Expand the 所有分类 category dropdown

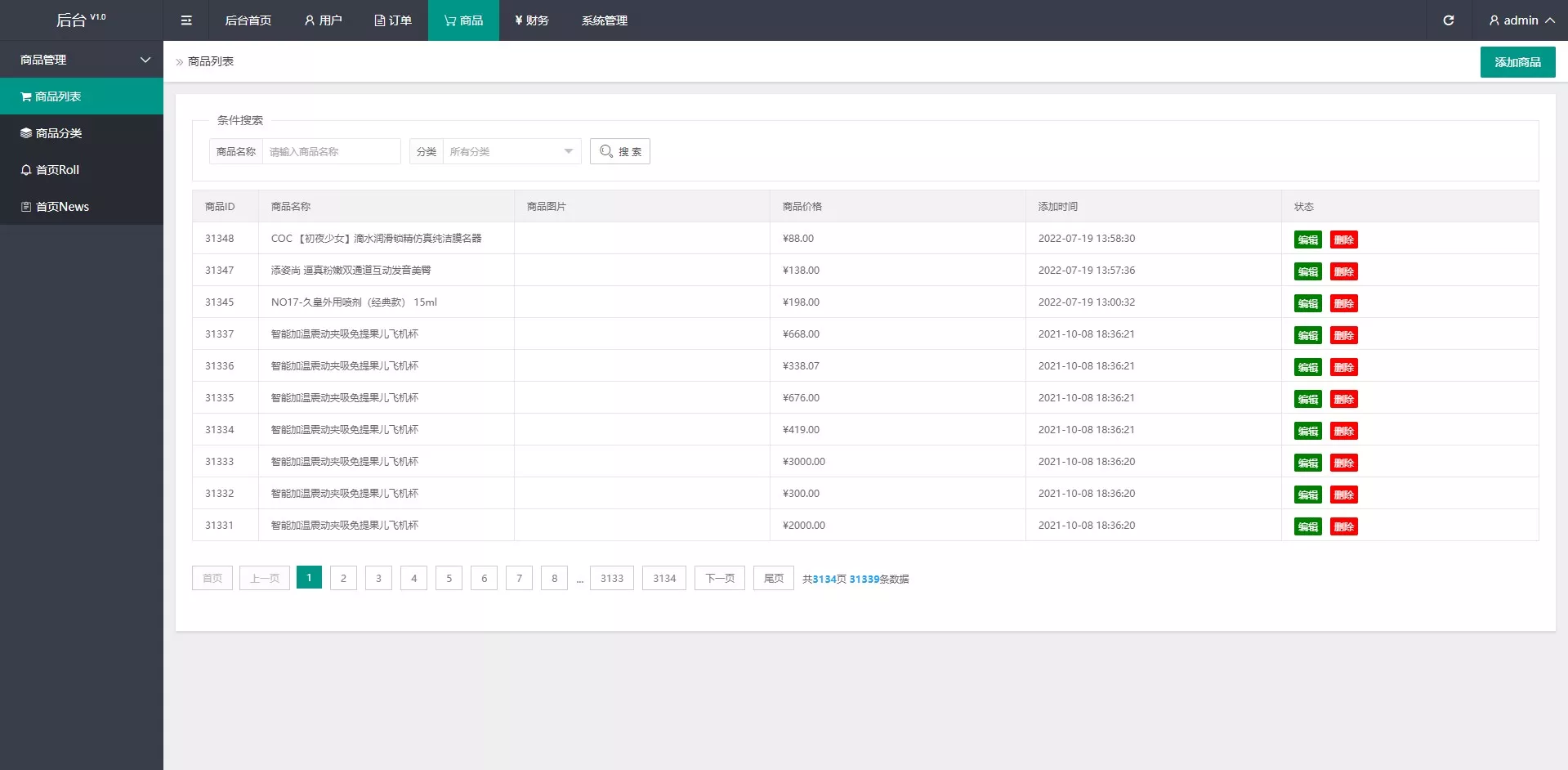[x=511, y=151]
